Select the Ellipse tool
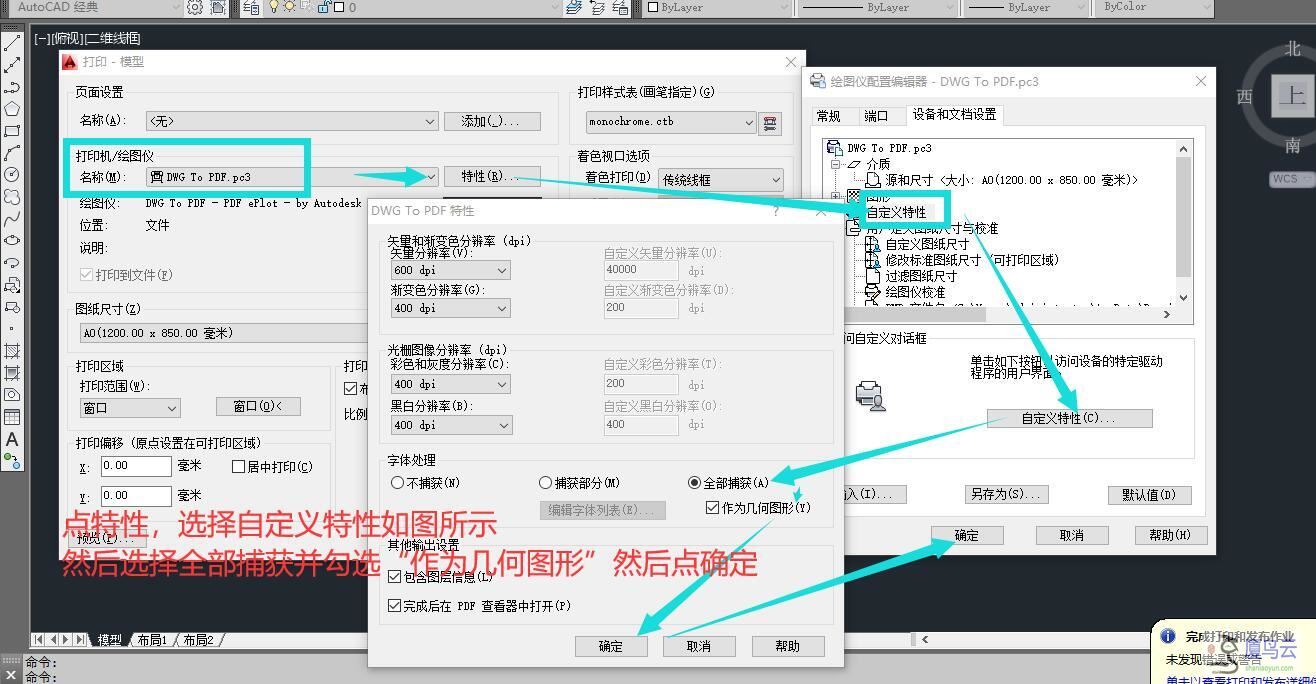 point(12,241)
